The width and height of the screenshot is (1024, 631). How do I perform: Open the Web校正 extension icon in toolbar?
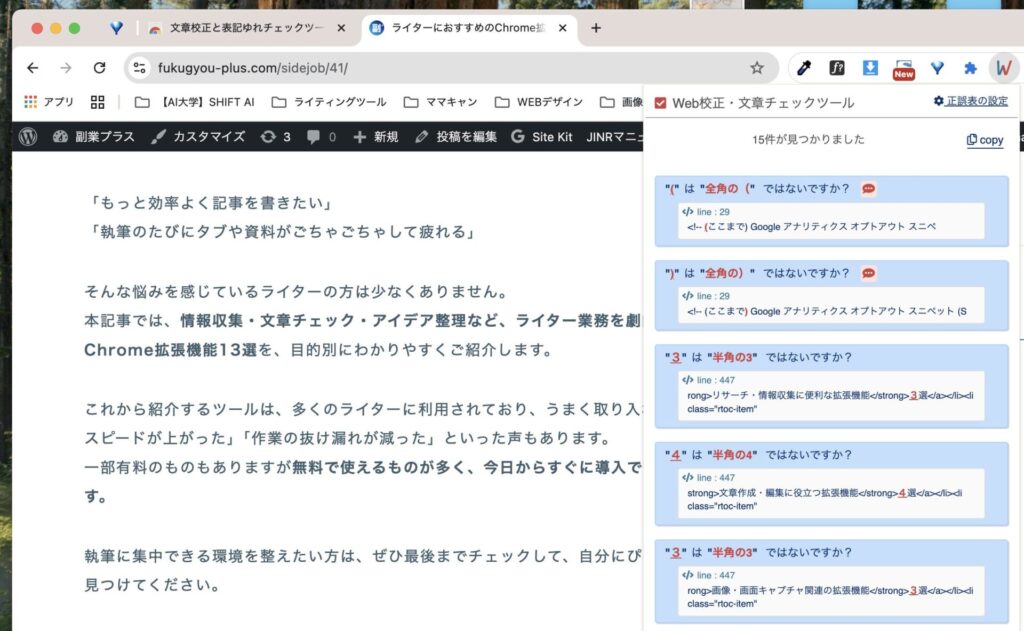point(1002,68)
